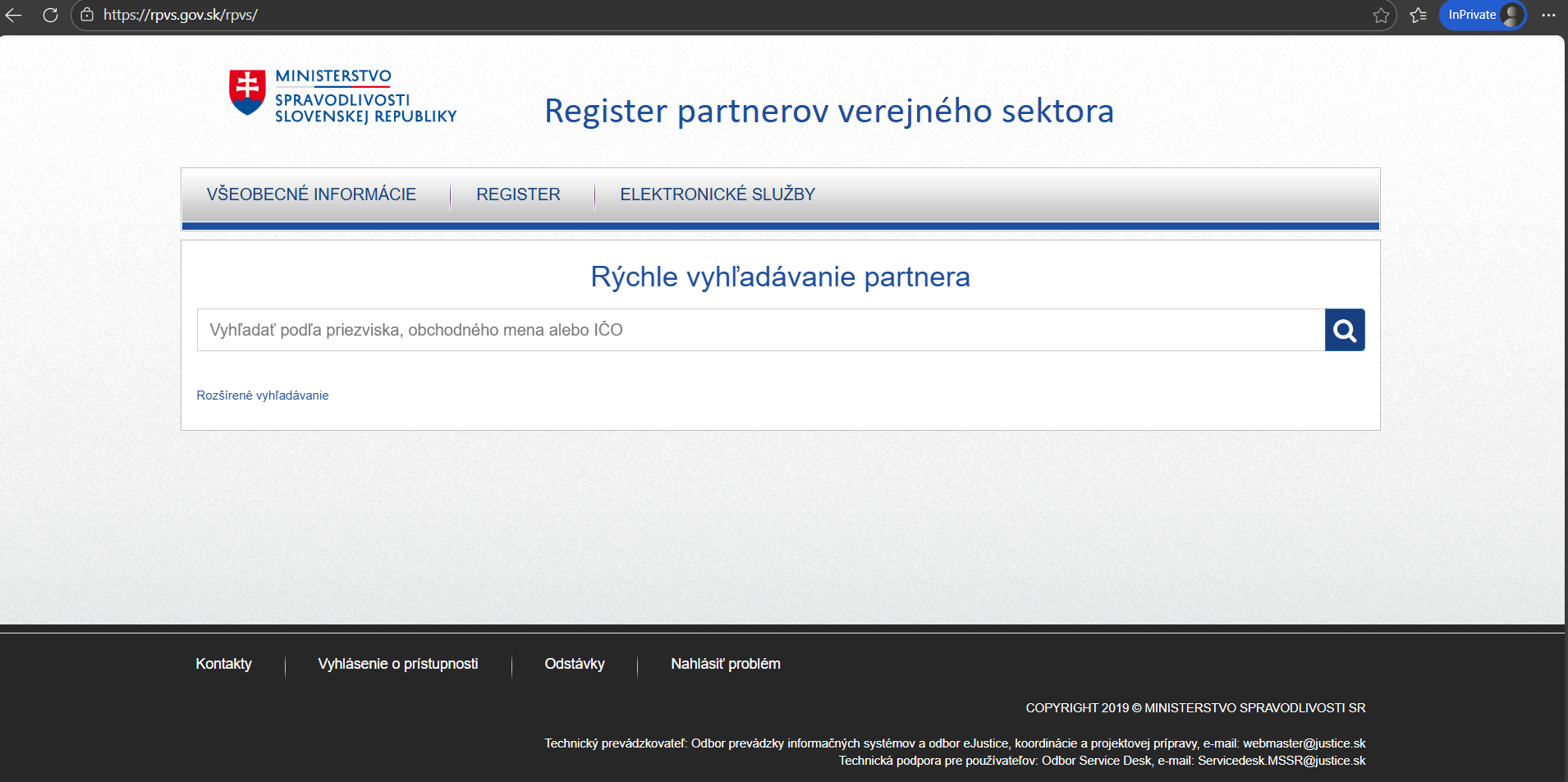The width and height of the screenshot is (1568, 782).
Task: Click the browser address bar URL
Action: (181, 15)
